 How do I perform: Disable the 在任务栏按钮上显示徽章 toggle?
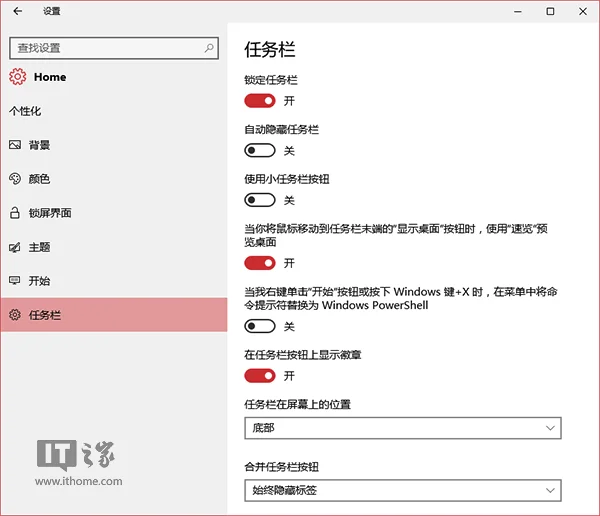[x=260, y=376]
